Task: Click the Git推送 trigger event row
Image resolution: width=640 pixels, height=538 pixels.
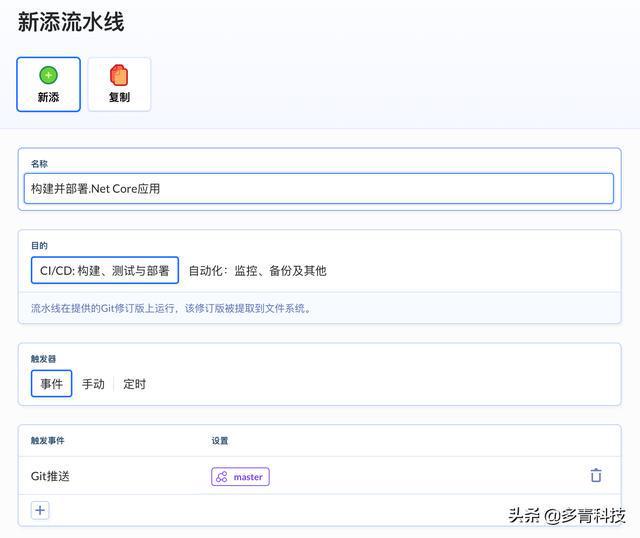Action: (51, 477)
